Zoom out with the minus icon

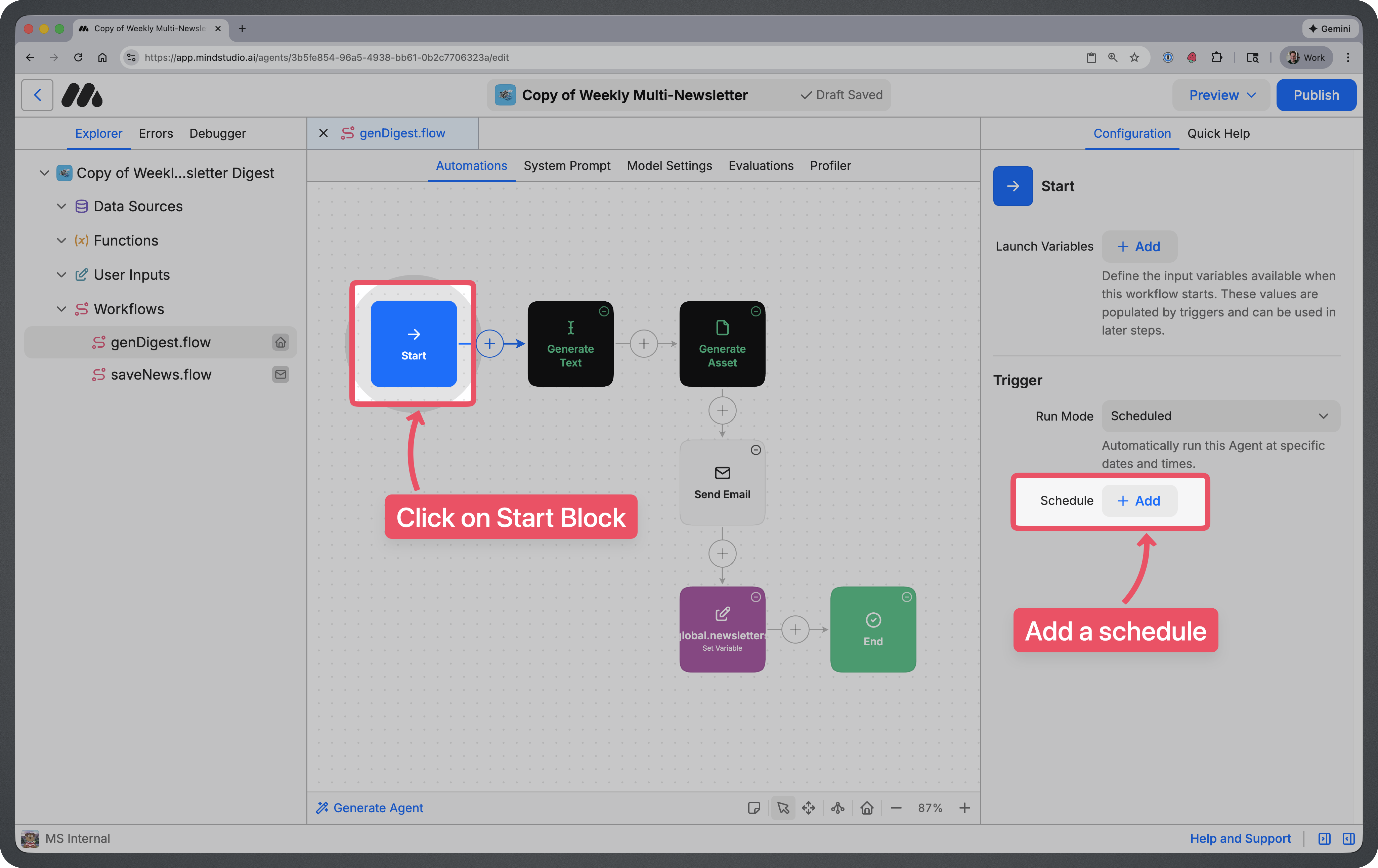896,808
